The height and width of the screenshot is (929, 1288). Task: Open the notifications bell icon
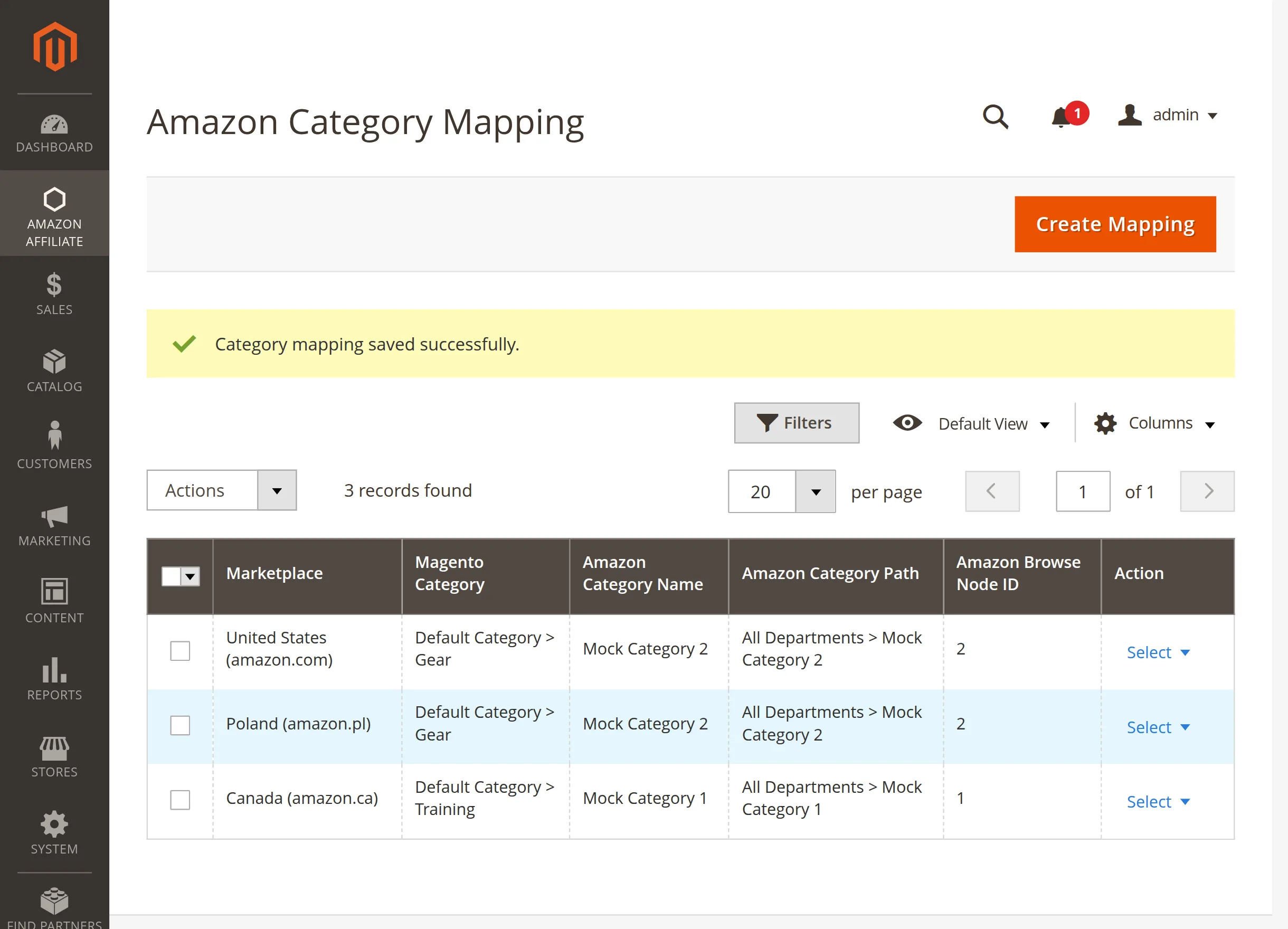click(x=1060, y=117)
